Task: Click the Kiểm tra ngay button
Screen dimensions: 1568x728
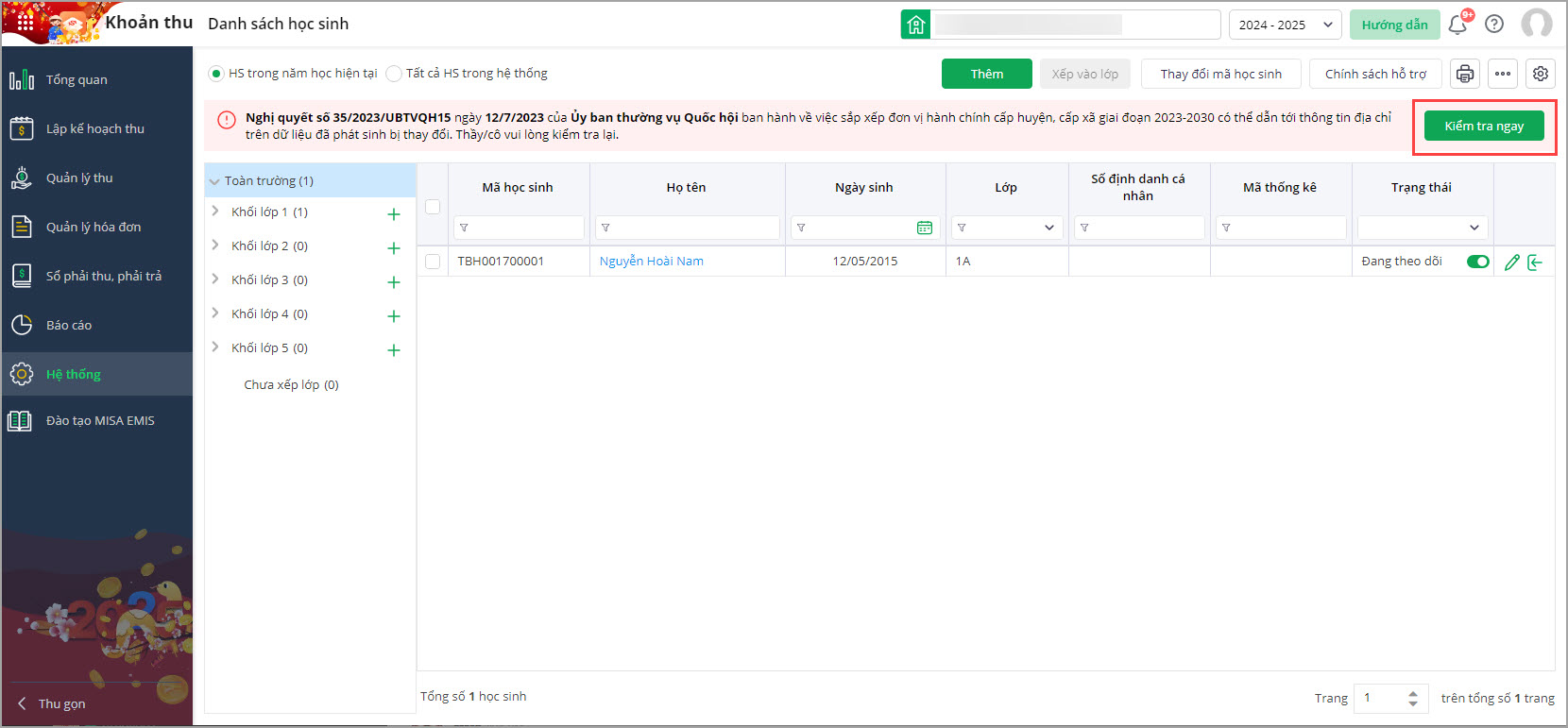Action: click(x=1484, y=126)
